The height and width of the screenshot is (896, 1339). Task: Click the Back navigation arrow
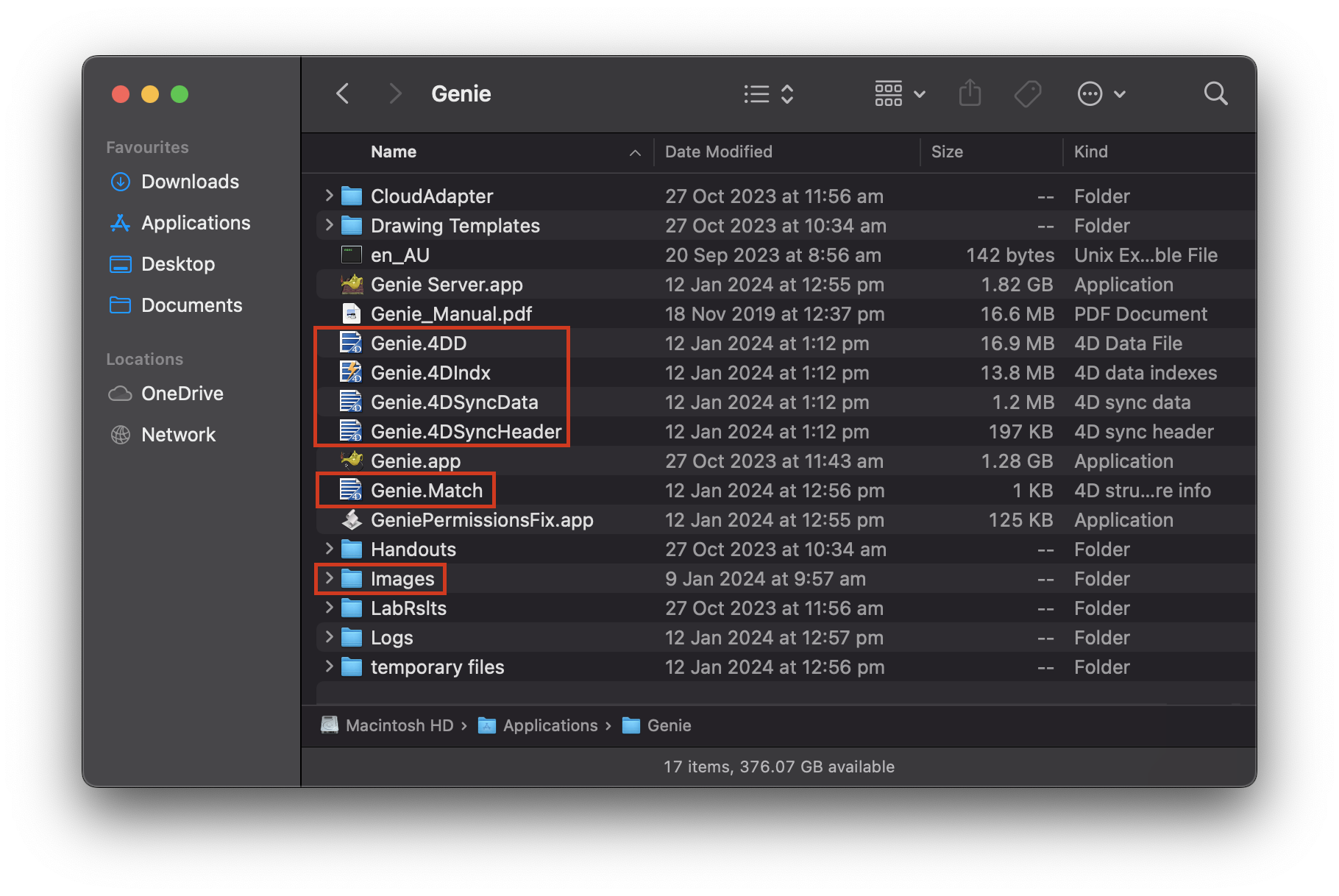(x=342, y=93)
